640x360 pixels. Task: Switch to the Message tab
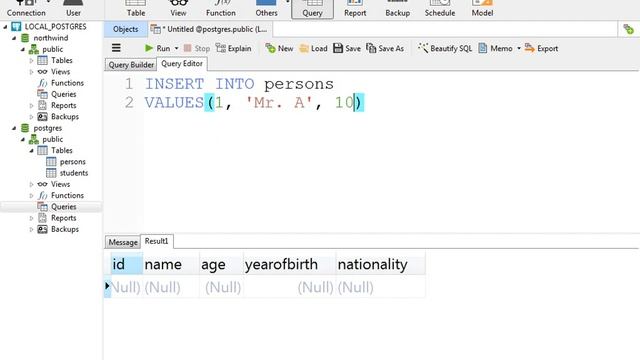click(x=123, y=242)
